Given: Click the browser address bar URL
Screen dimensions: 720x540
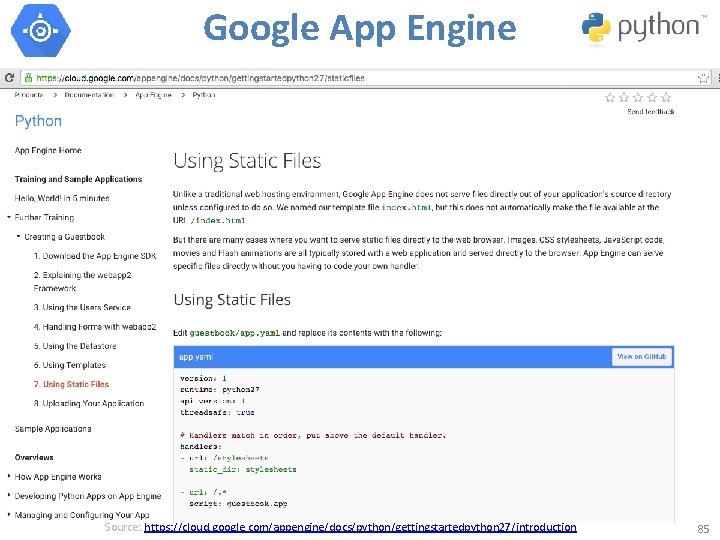Looking at the screenshot, I should 200,78.
